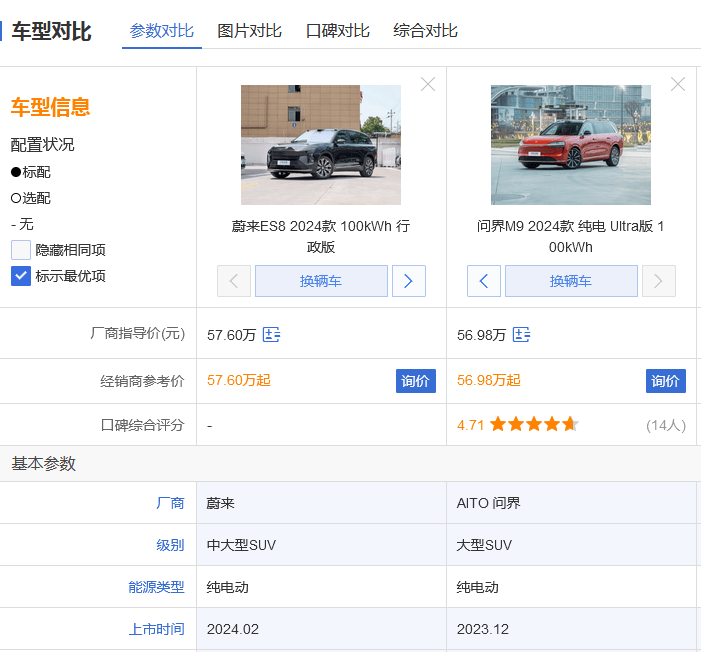Click the right arrow beside 问界M9 换辆车
The height and width of the screenshot is (652, 701).
(x=659, y=281)
